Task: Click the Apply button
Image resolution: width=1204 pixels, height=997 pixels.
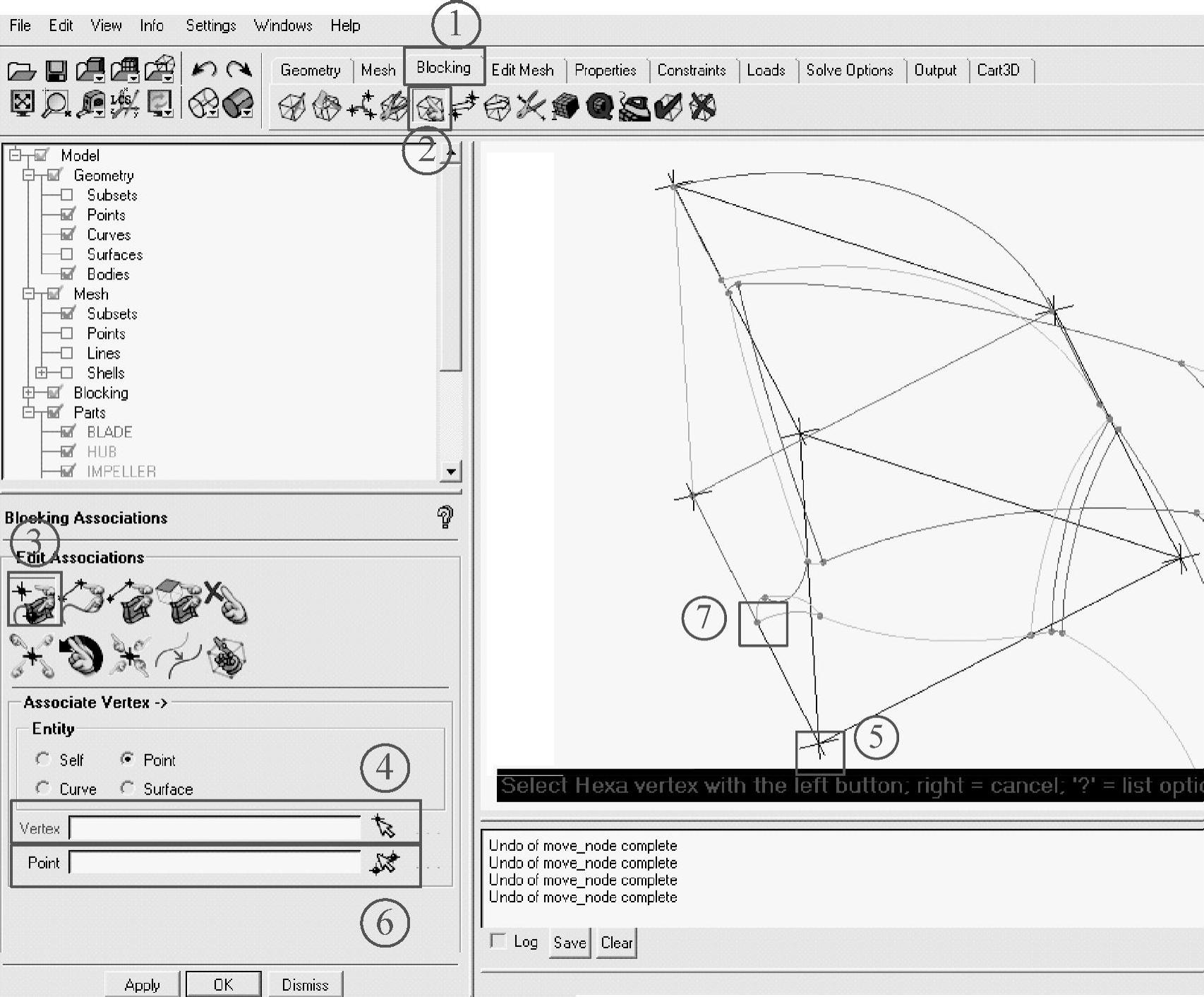Action: [x=142, y=984]
